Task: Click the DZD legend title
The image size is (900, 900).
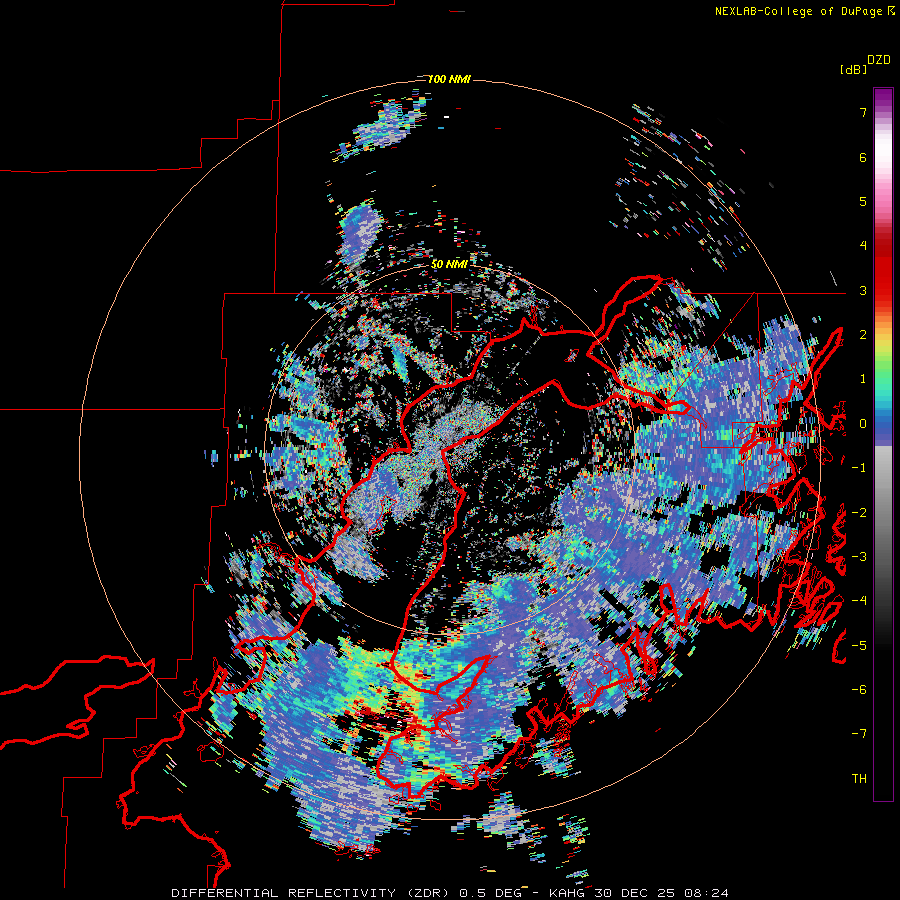Action: pos(879,60)
